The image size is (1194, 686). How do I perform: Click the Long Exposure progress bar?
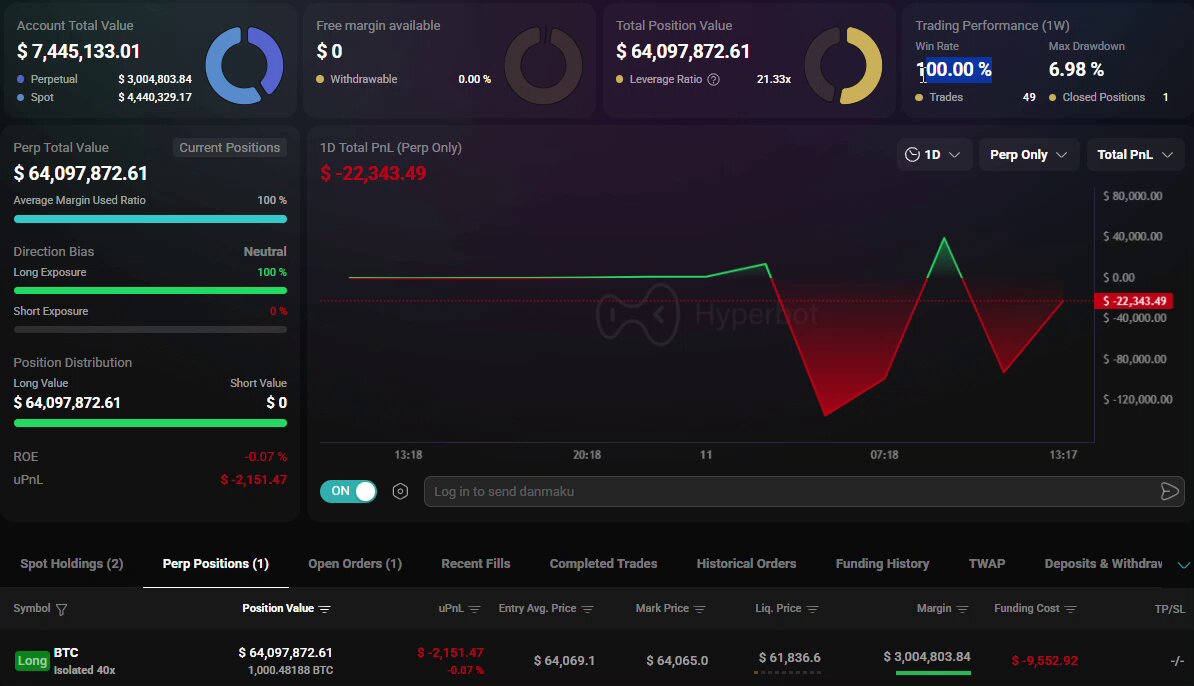point(150,291)
